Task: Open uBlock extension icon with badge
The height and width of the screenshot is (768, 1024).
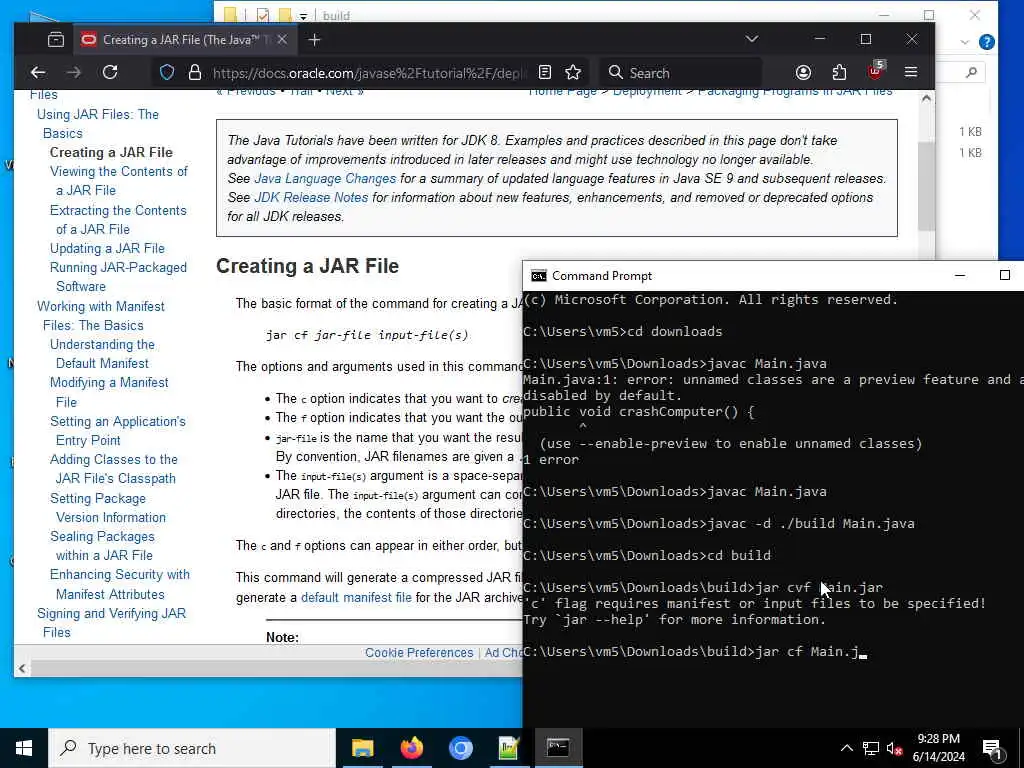Action: [875, 71]
